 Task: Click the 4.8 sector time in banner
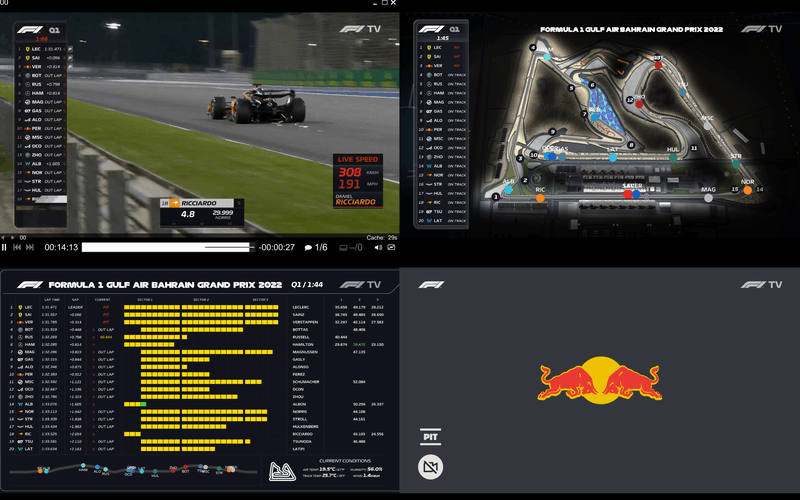point(188,214)
